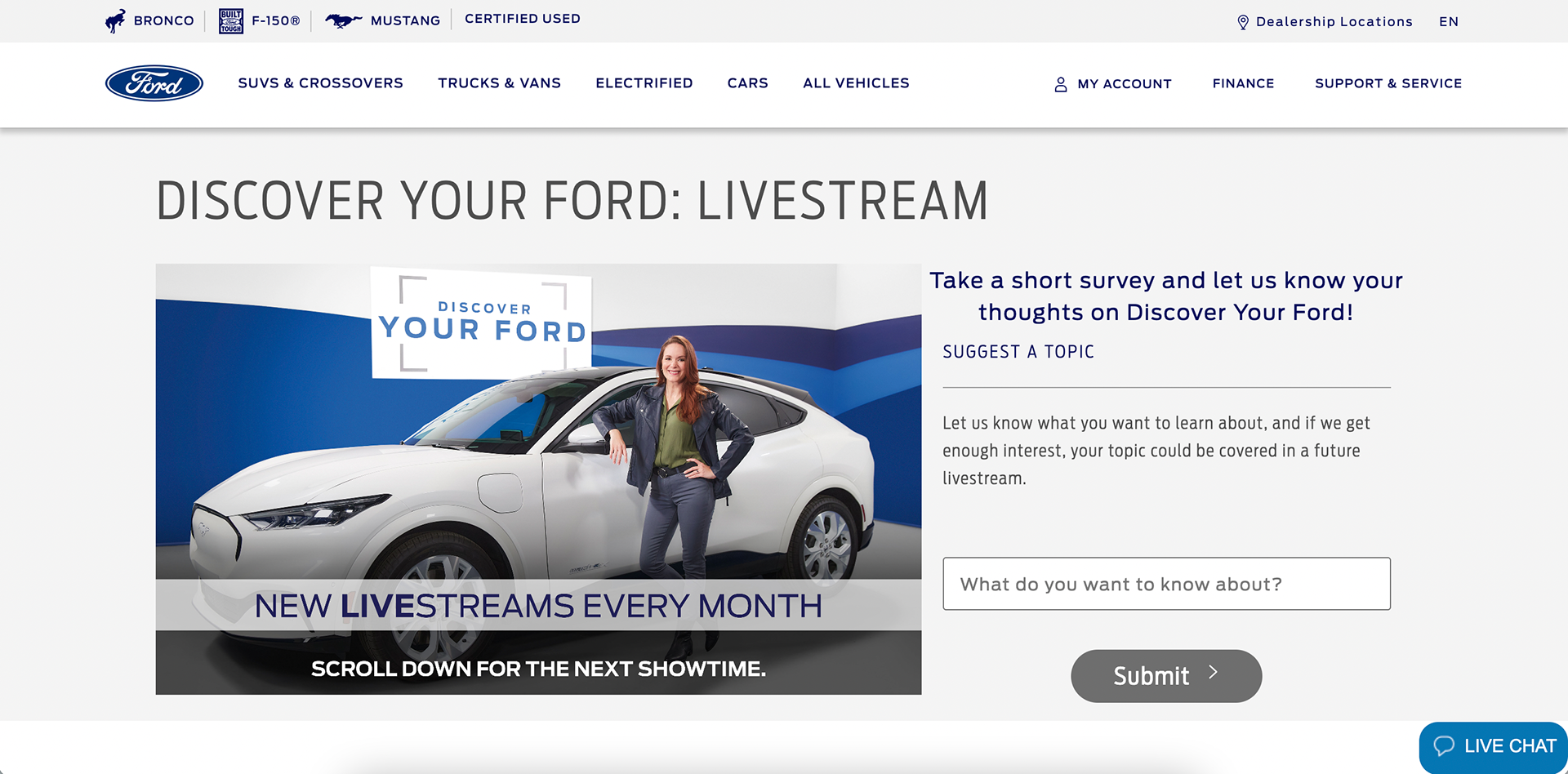Screen dimensions: 1568x774
Task: Focus the 'What do you want to know about?' field
Action: [1166, 584]
